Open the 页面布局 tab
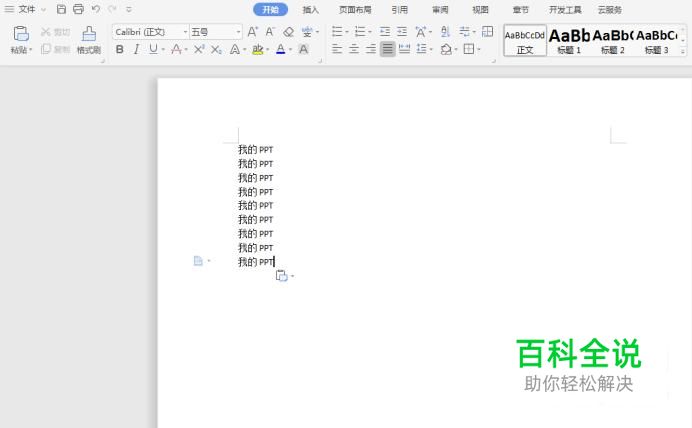This screenshot has width=692, height=428. point(355,9)
